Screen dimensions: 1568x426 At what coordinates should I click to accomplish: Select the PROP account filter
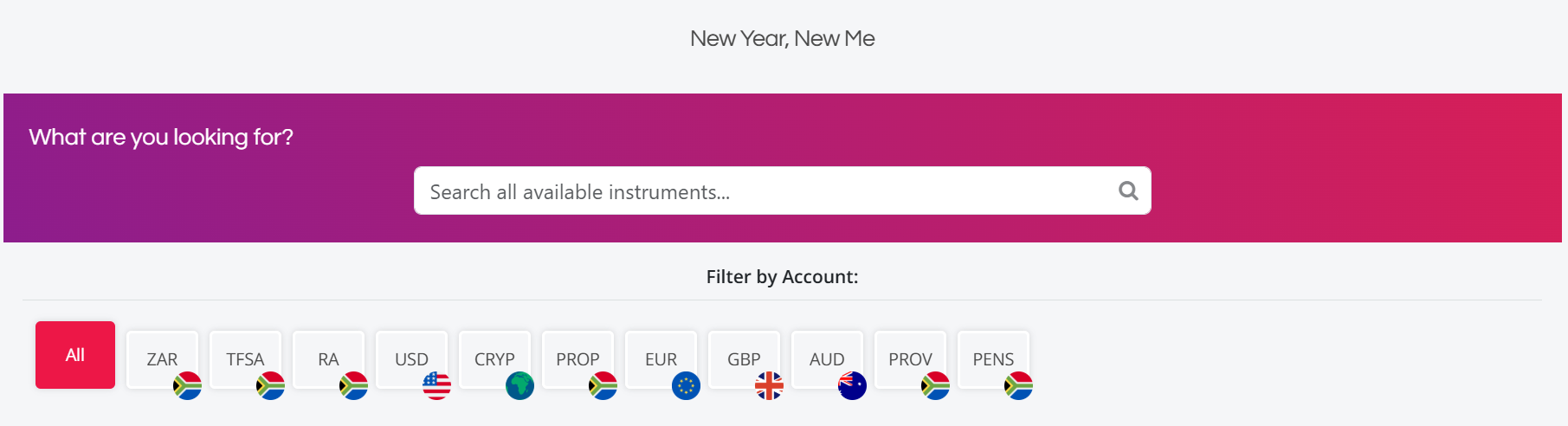click(578, 358)
